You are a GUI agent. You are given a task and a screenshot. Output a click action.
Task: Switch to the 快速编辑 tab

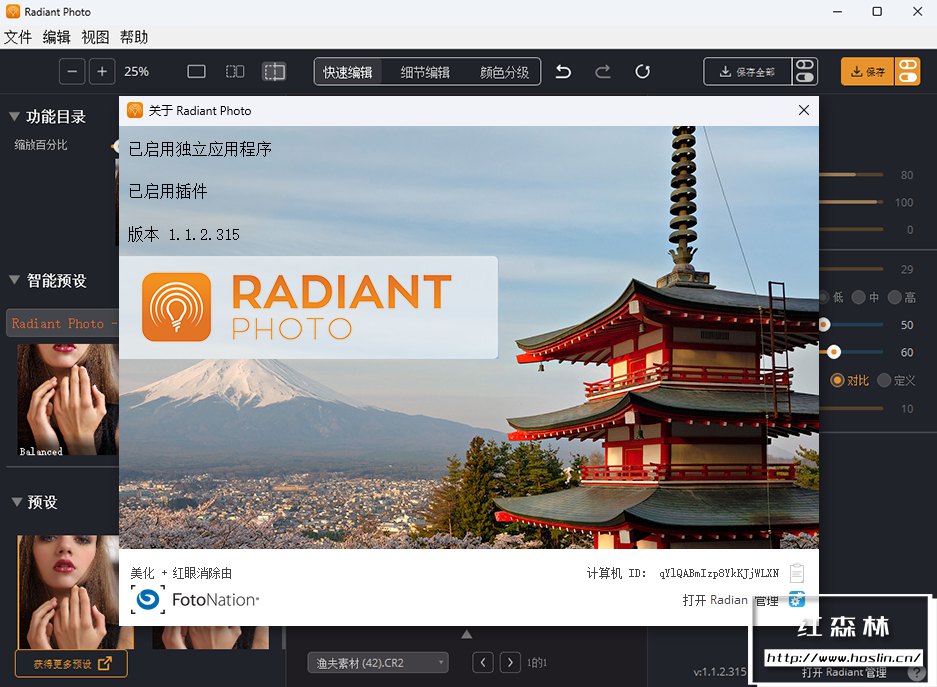[x=348, y=72]
